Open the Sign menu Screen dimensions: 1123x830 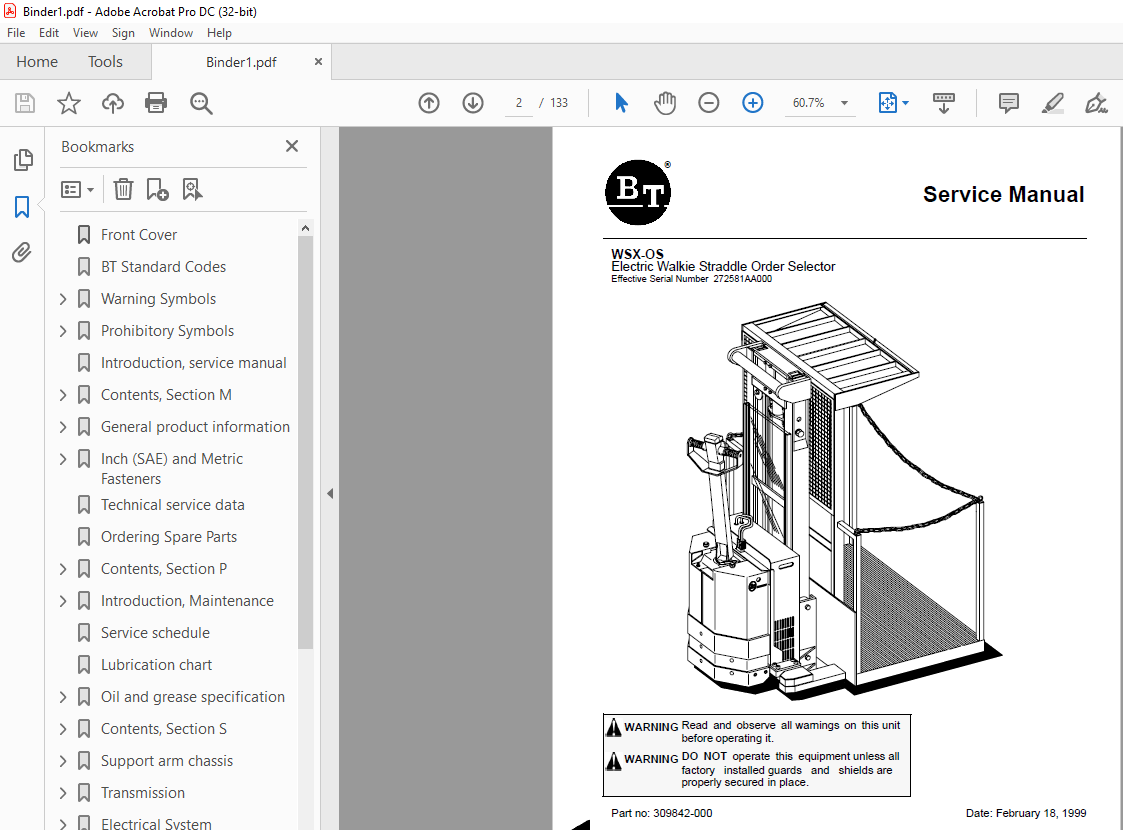point(123,33)
